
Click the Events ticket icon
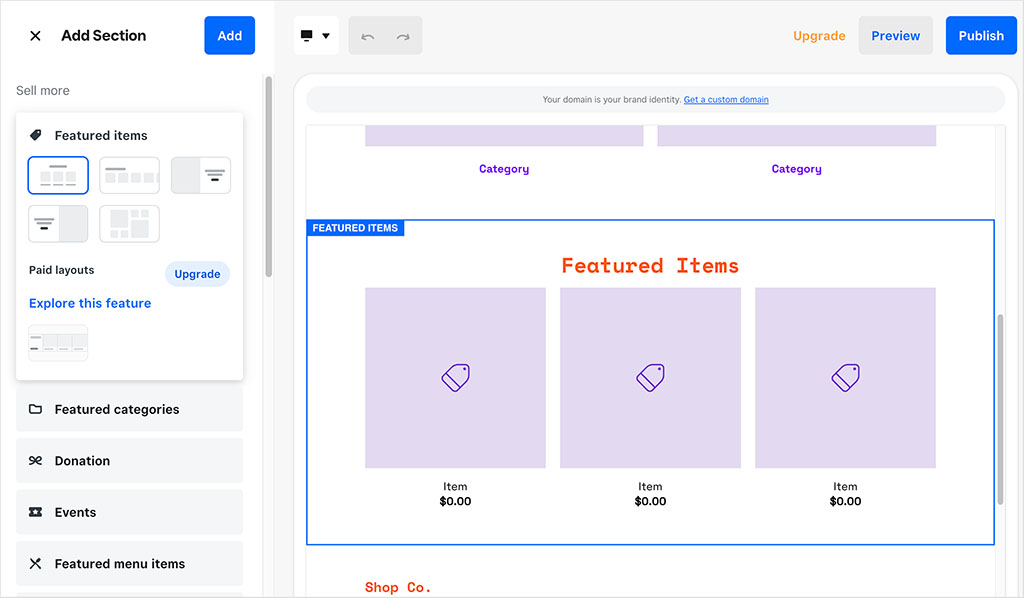coord(35,512)
